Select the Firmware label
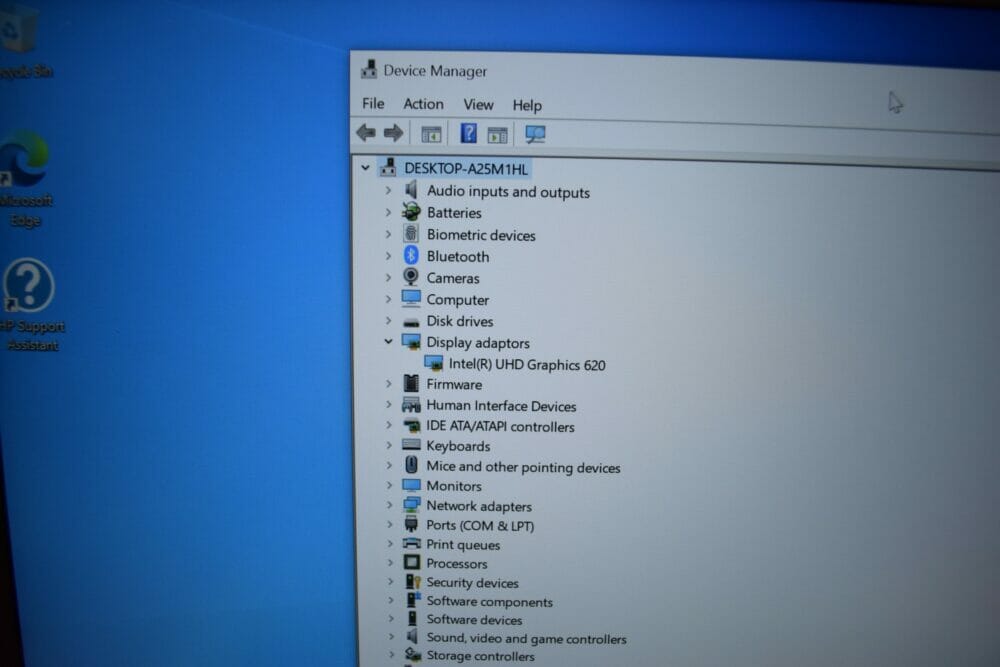Viewport: 1000px width, 667px height. click(x=454, y=384)
